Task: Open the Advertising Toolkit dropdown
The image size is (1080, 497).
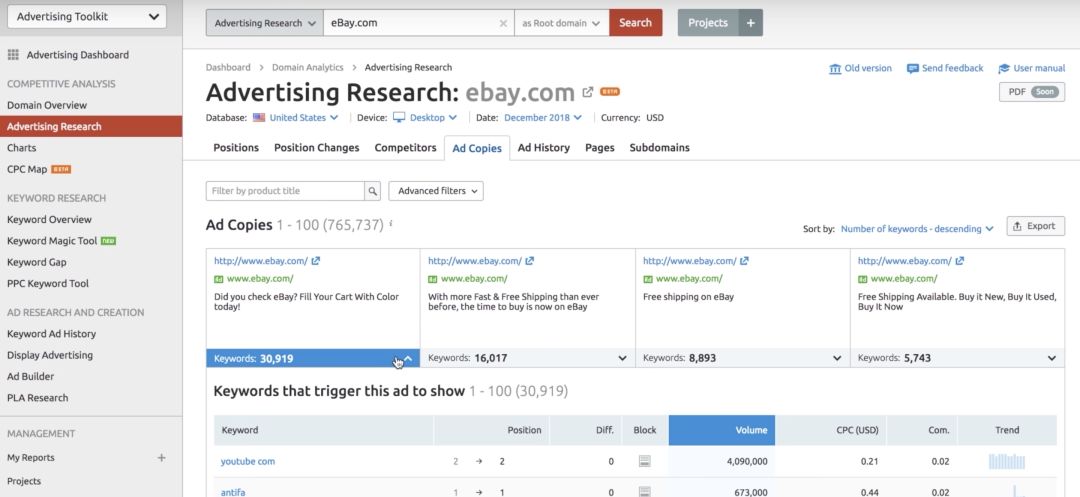Action: pos(87,17)
